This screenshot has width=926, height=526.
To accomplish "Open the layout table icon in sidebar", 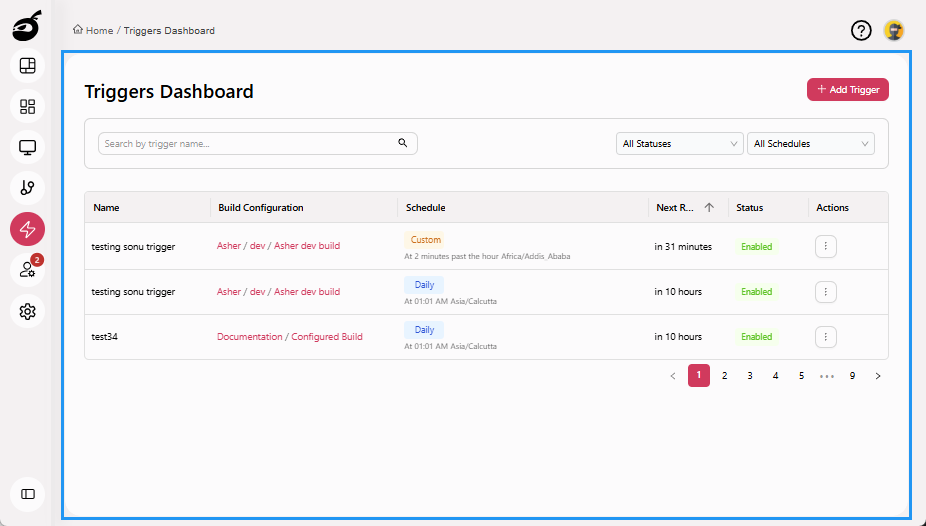I will tap(28, 66).
